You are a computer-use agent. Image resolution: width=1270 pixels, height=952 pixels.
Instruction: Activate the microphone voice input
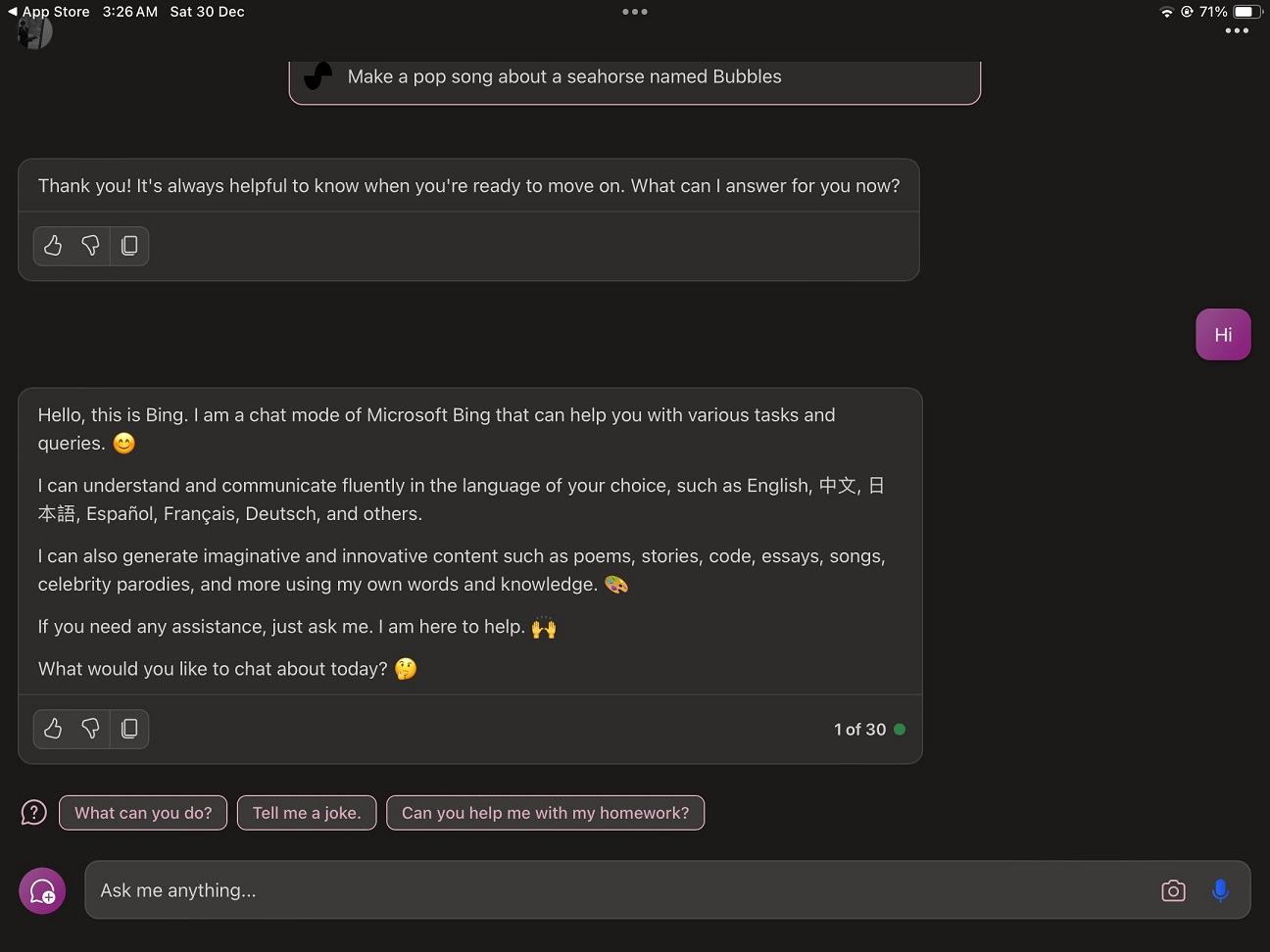[1220, 890]
